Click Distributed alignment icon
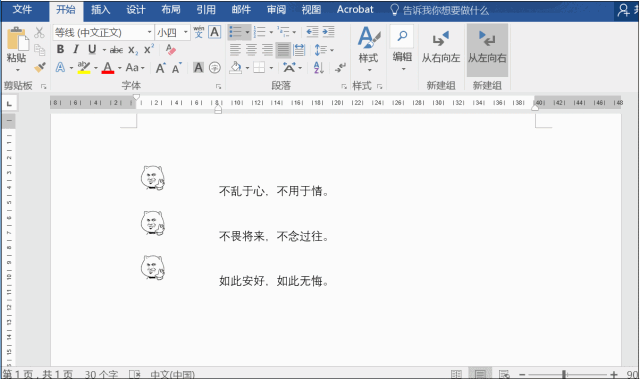640x379 pixels. click(299, 50)
